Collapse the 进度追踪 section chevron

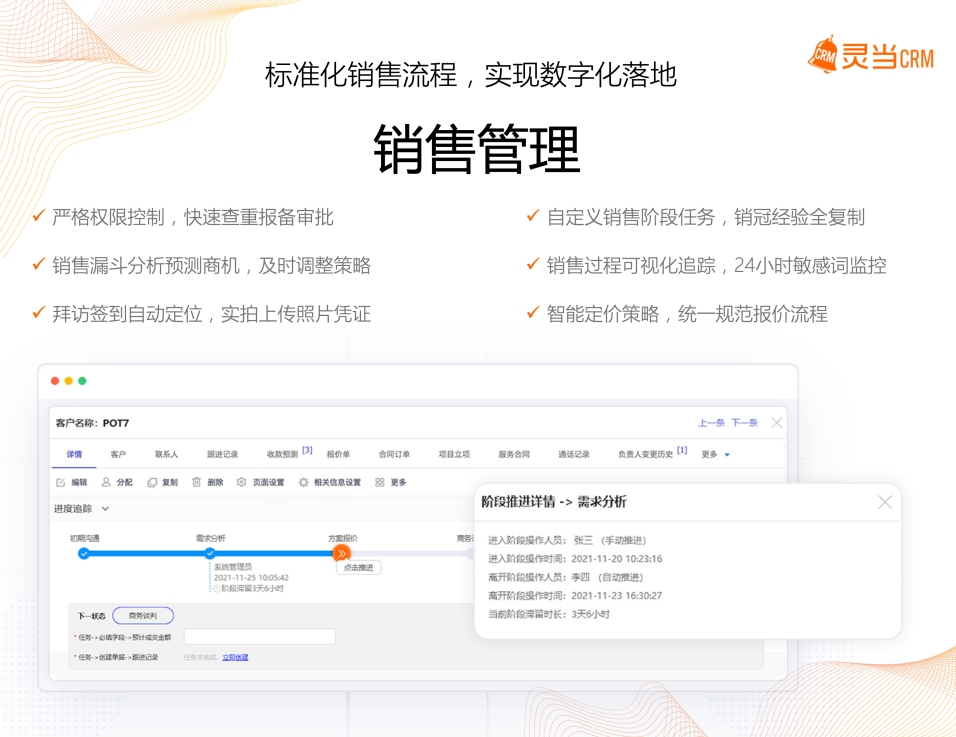(x=106, y=509)
